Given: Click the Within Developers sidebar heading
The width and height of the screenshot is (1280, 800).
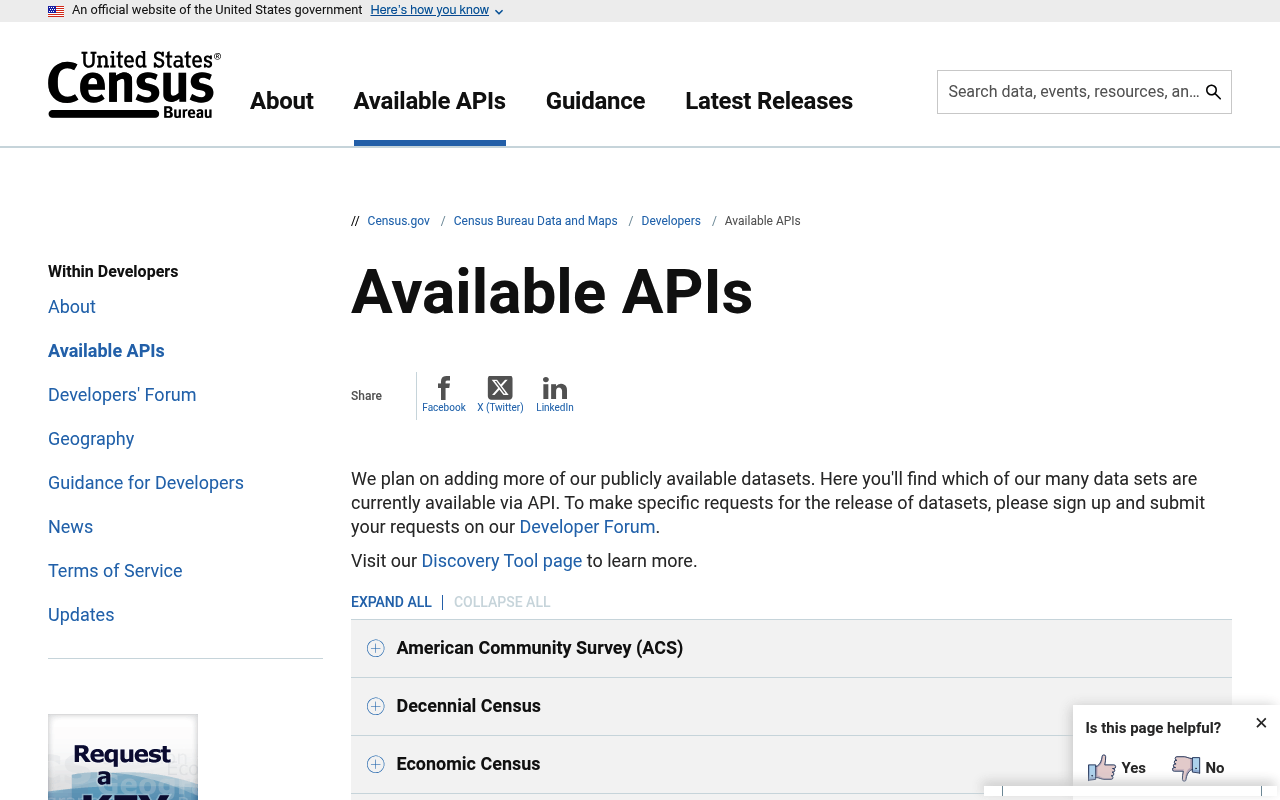Looking at the screenshot, I should click(113, 272).
